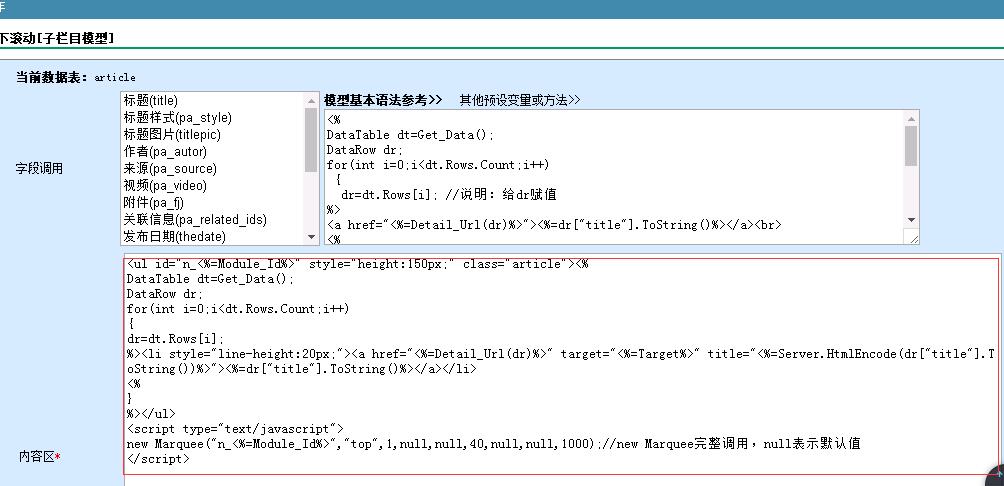This screenshot has height=486, width=1004.
Task: Open 模型基本语法参考>> link
Action: tap(383, 100)
